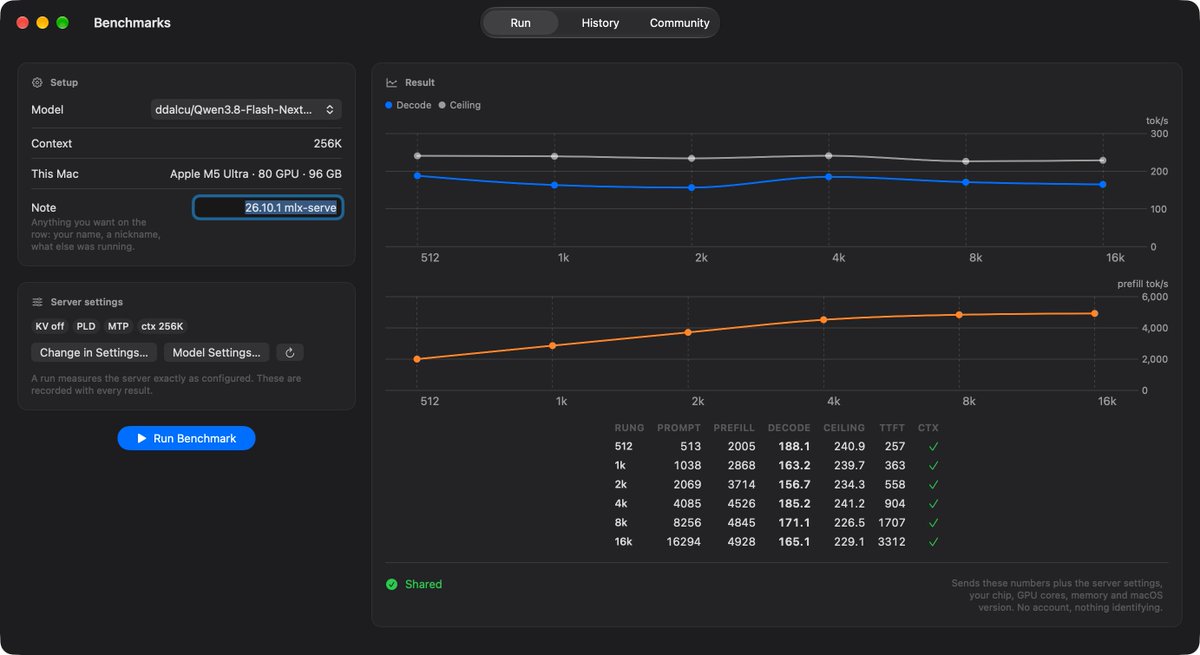Click the decode value 185.2
Image resolution: width=1200 pixels, height=655 pixels.
point(792,504)
